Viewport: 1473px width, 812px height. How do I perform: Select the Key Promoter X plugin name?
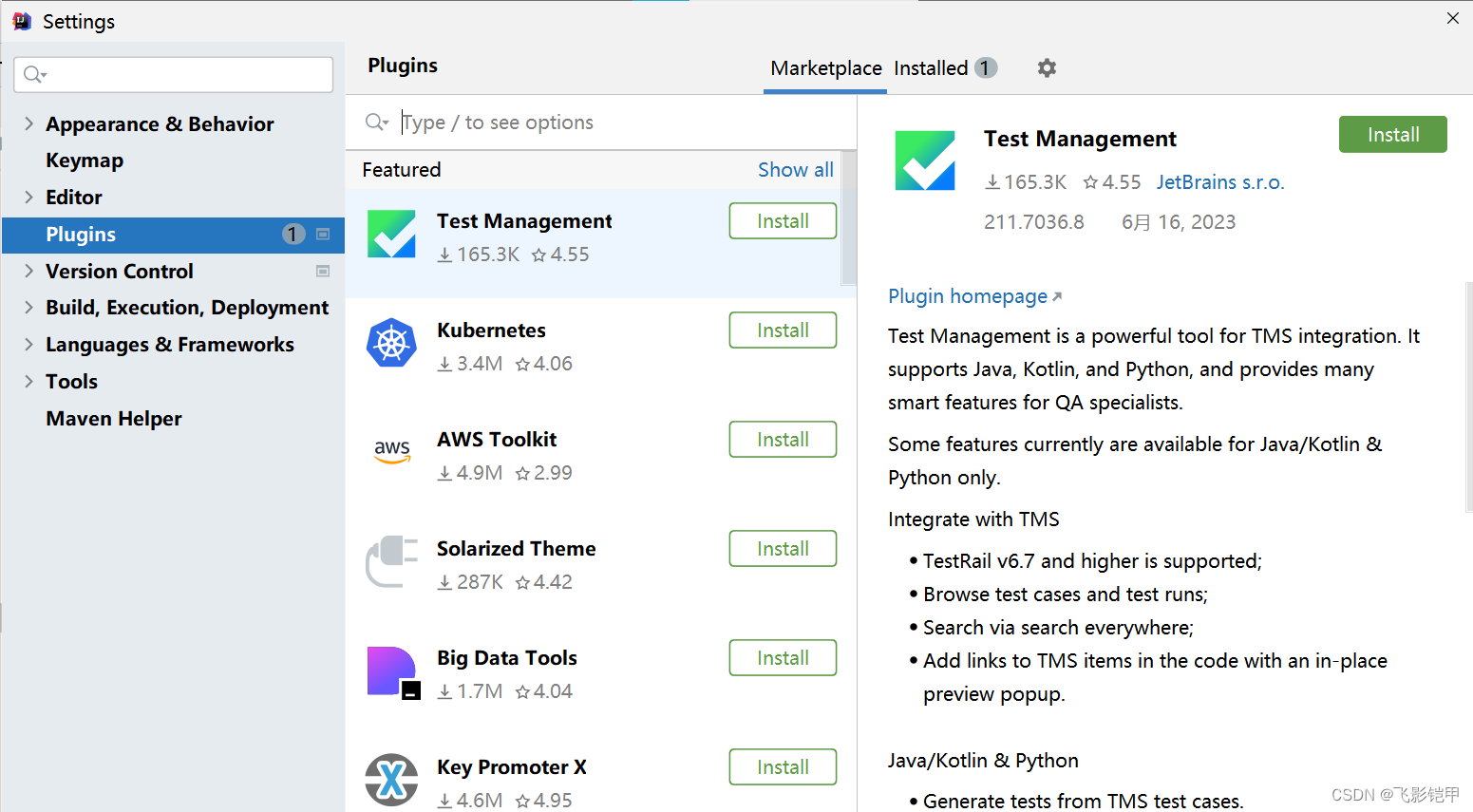pos(511,767)
